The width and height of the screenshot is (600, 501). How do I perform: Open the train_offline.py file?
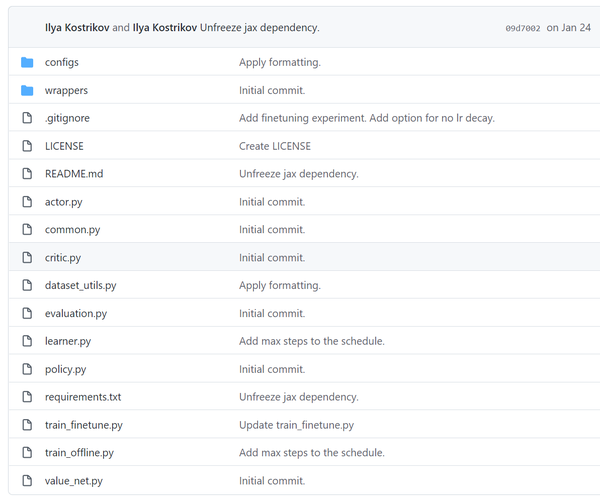pos(79,453)
